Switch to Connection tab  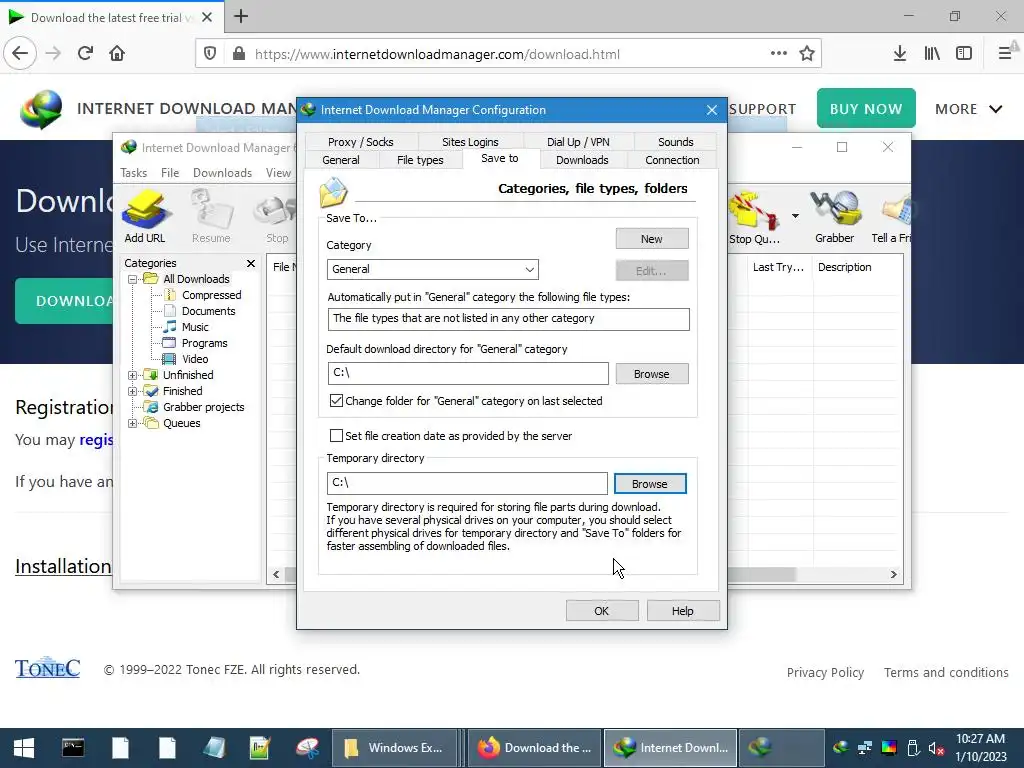672,160
